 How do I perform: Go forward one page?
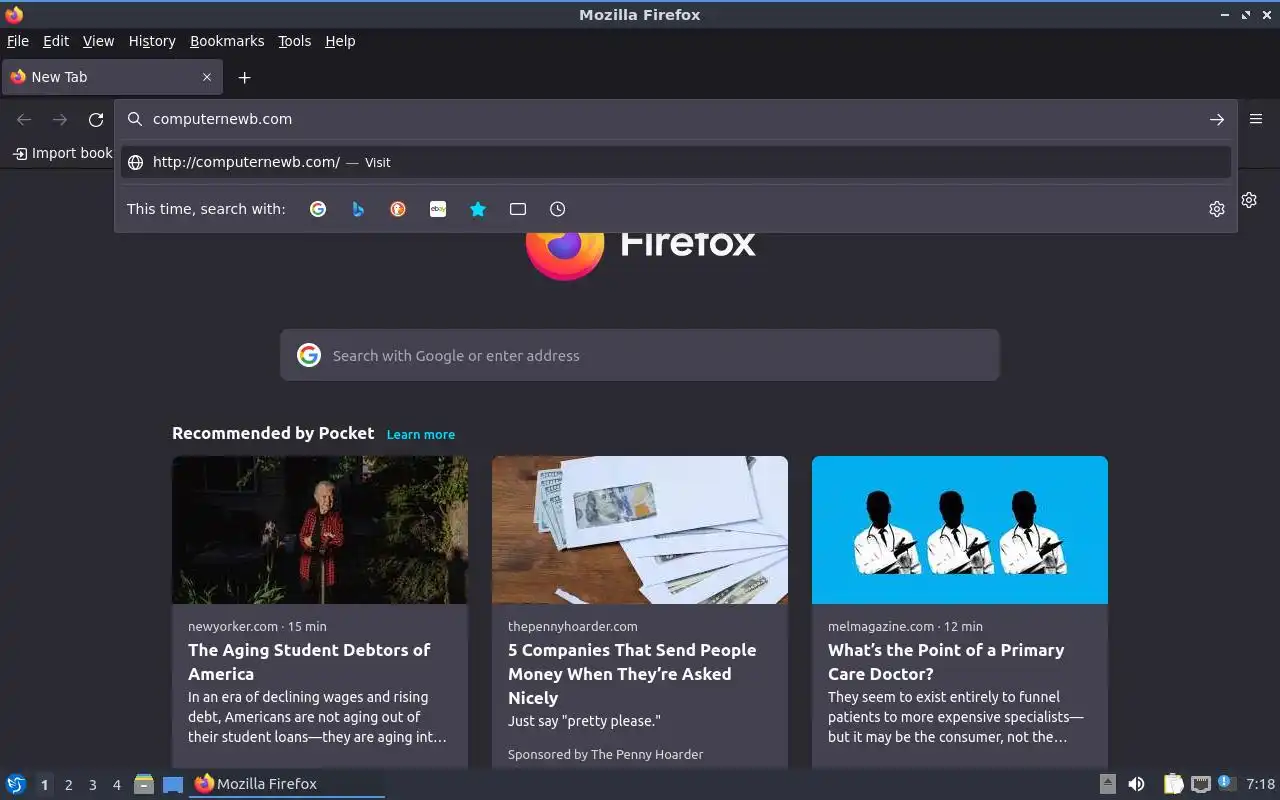(60, 120)
